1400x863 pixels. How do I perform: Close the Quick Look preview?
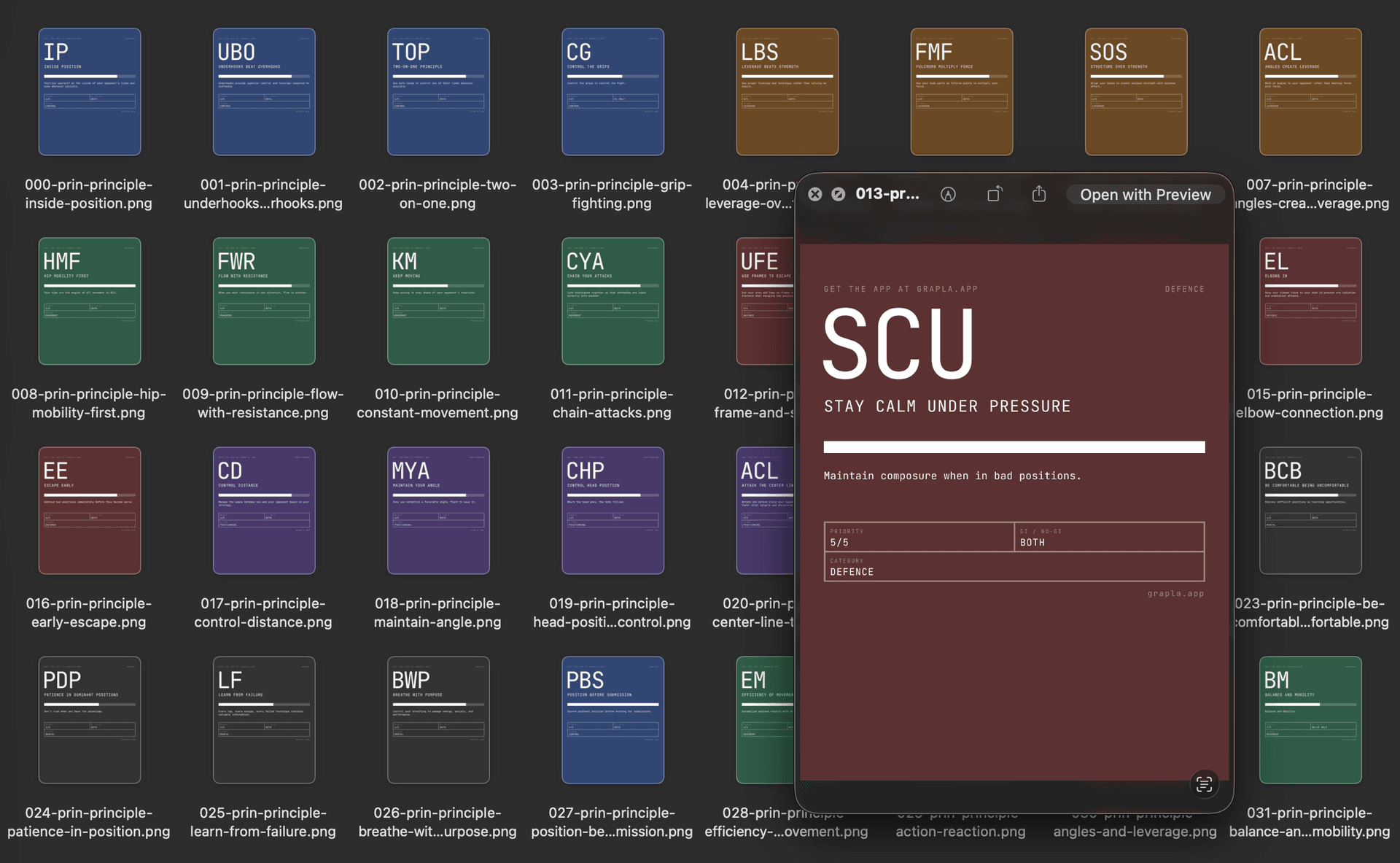coord(815,194)
